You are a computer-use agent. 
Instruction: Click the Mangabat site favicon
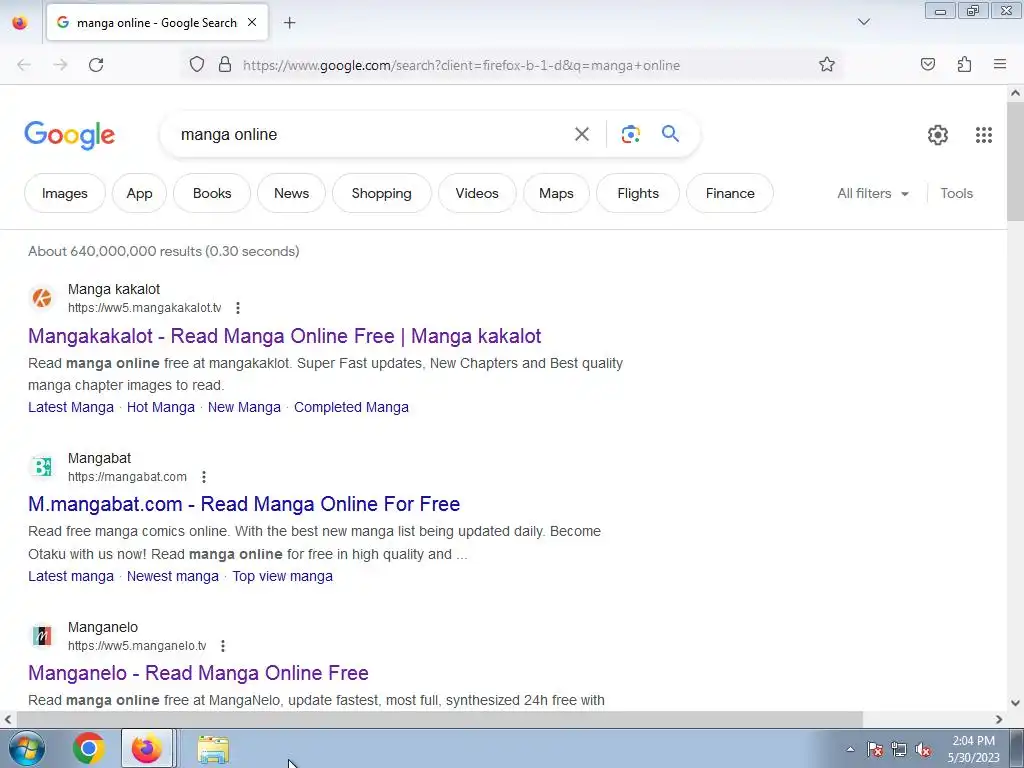click(42, 467)
